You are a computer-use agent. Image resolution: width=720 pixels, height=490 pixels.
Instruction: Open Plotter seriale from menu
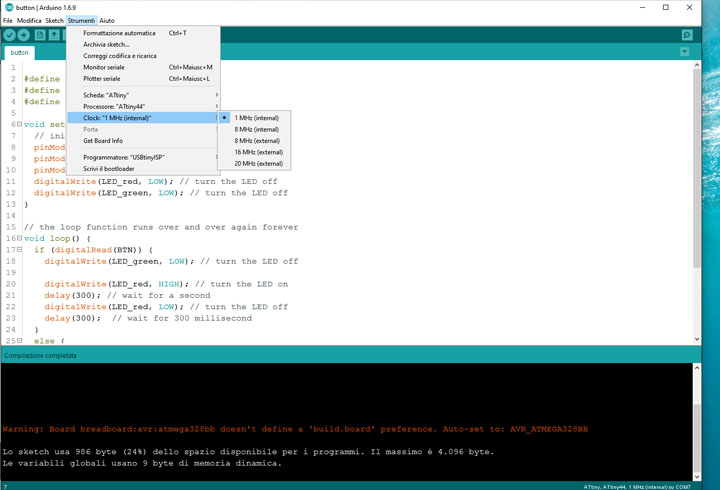[x=143, y=79]
